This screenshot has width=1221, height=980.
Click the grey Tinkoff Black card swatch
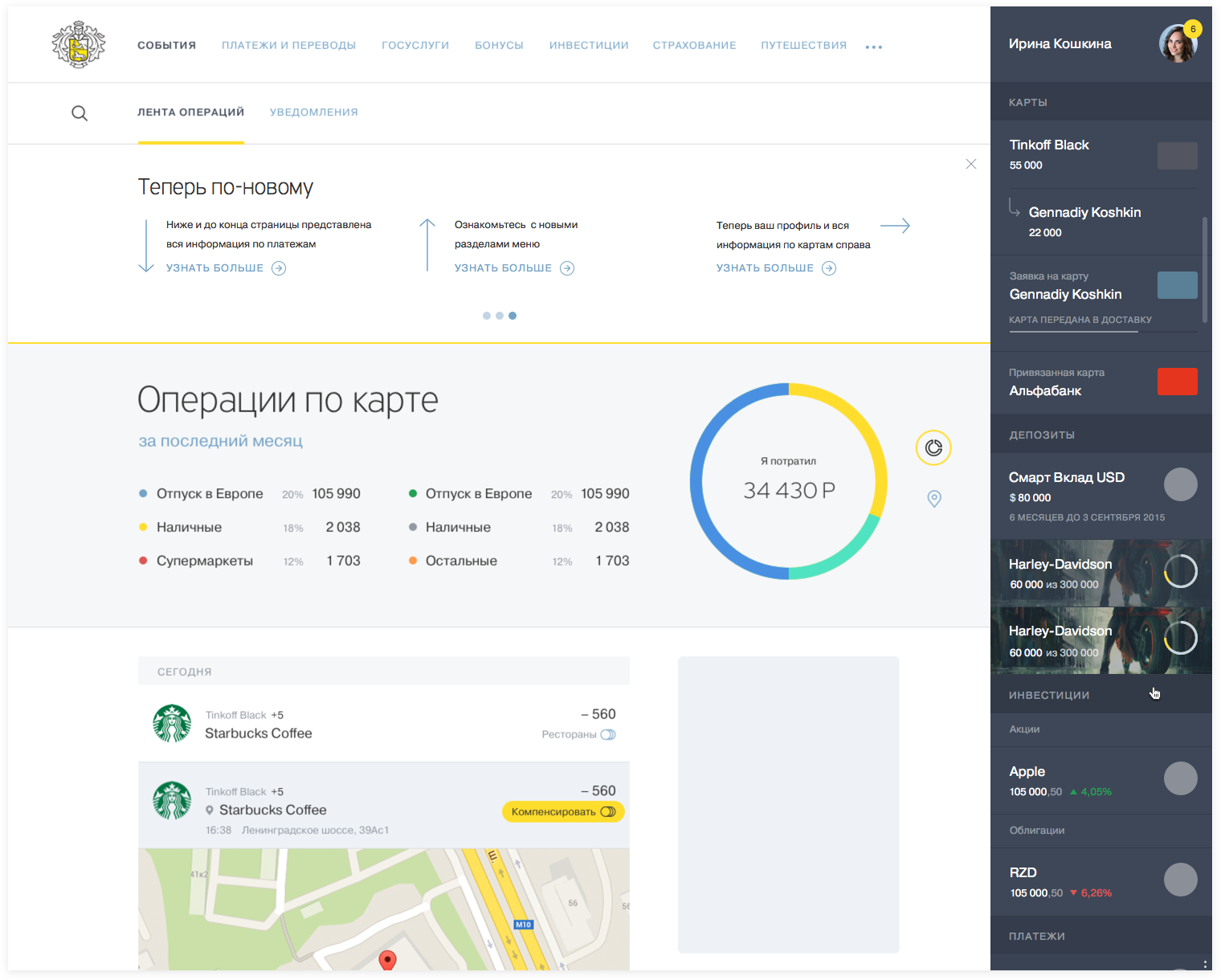1178,156
